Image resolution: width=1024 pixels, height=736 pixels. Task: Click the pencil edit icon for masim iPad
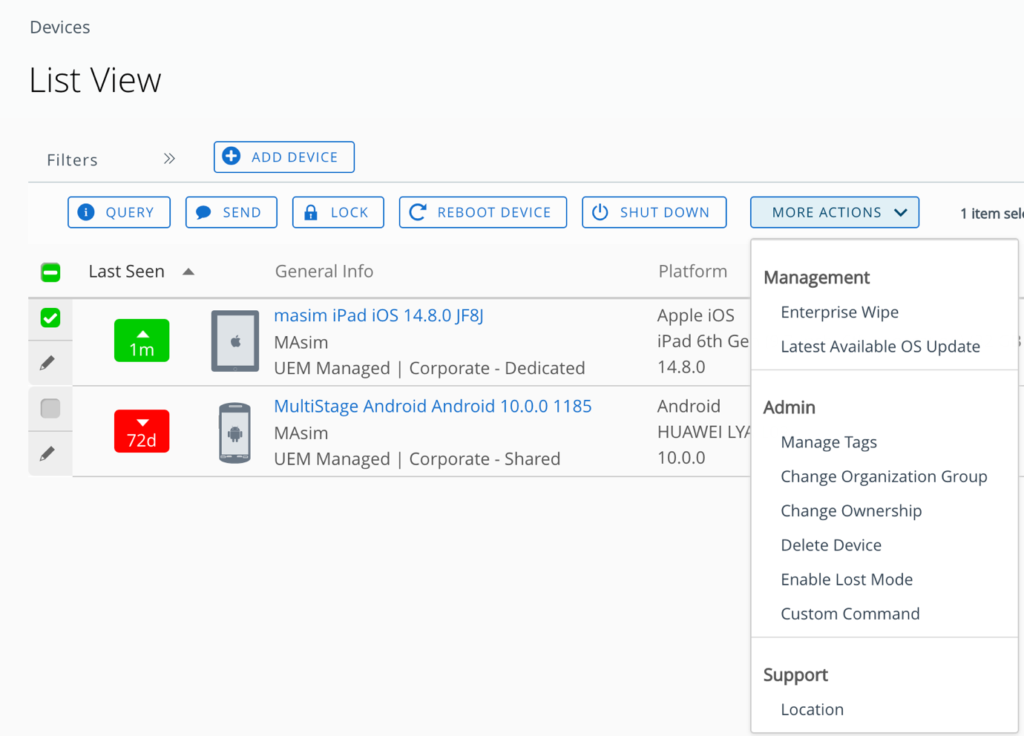pyautogui.click(x=47, y=363)
